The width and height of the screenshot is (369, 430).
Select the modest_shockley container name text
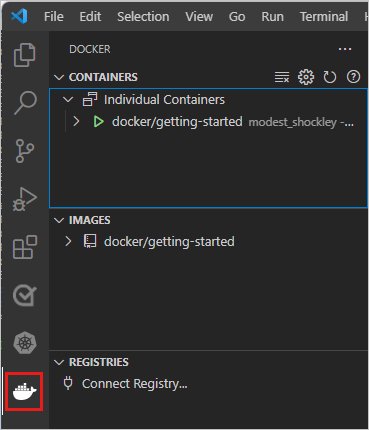point(293,122)
